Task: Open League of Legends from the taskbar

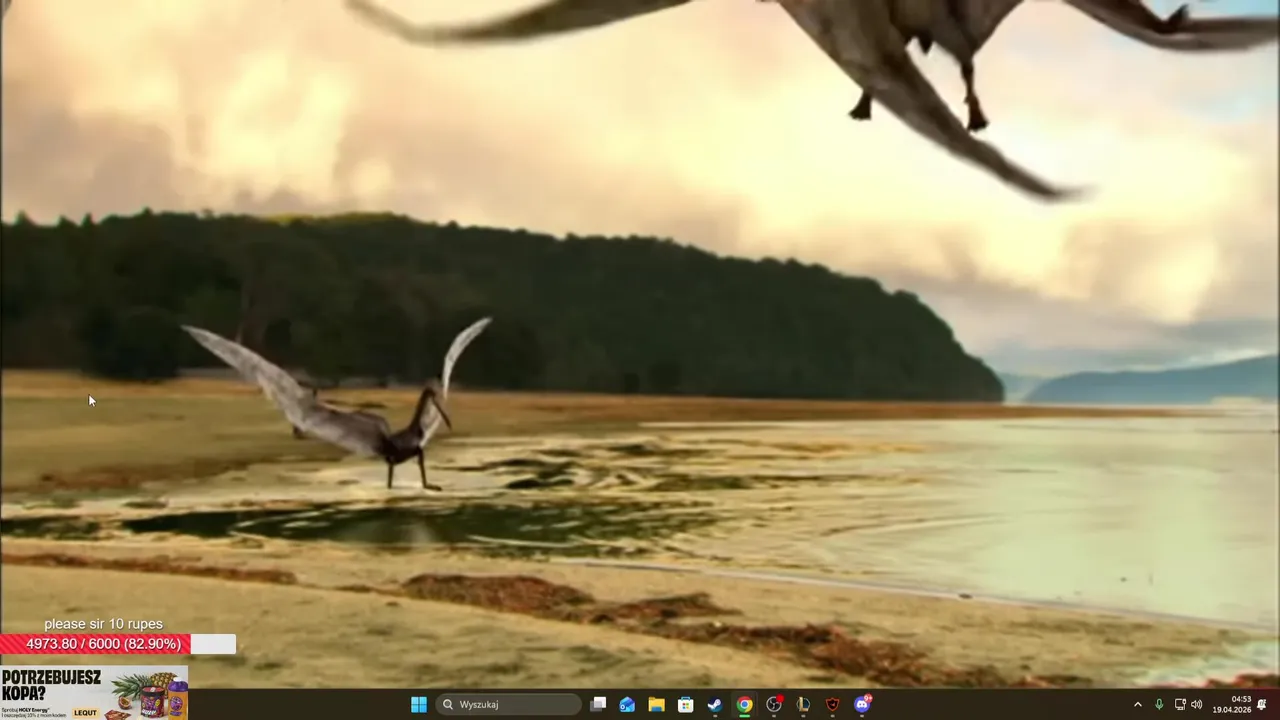Action: tap(803, 704)
